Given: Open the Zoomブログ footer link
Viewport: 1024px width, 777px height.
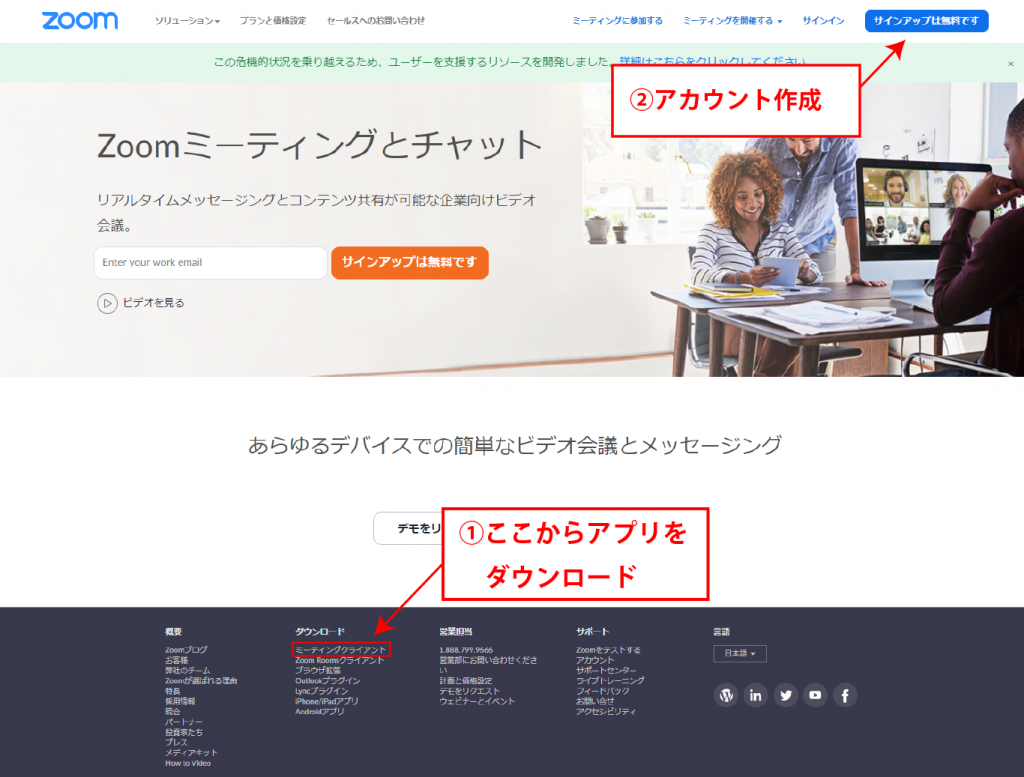Looking at the screenshot, I should 186,650.
